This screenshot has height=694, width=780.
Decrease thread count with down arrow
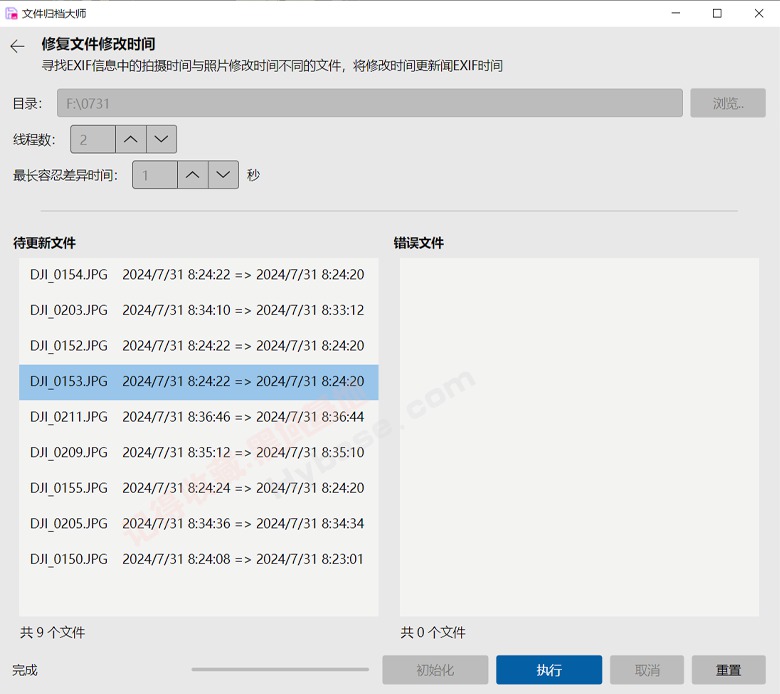pos(161,140)
